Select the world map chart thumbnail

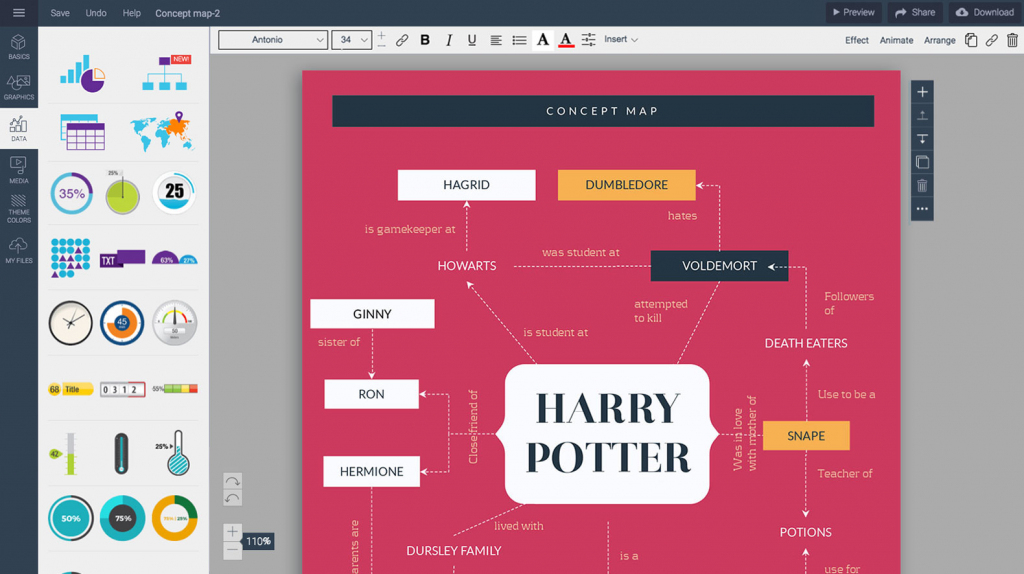click(161, 131)
